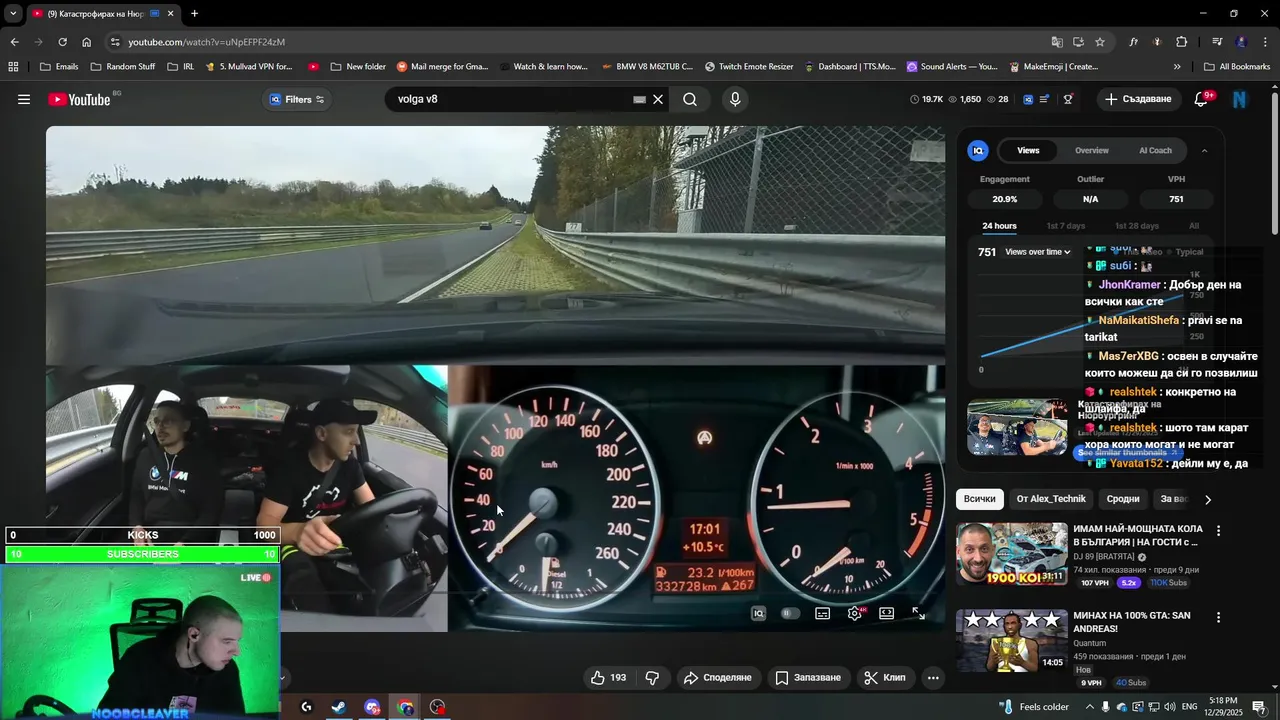Switch to the AI Coach tab
1280x720 pixels.
tap(1155, 150)
